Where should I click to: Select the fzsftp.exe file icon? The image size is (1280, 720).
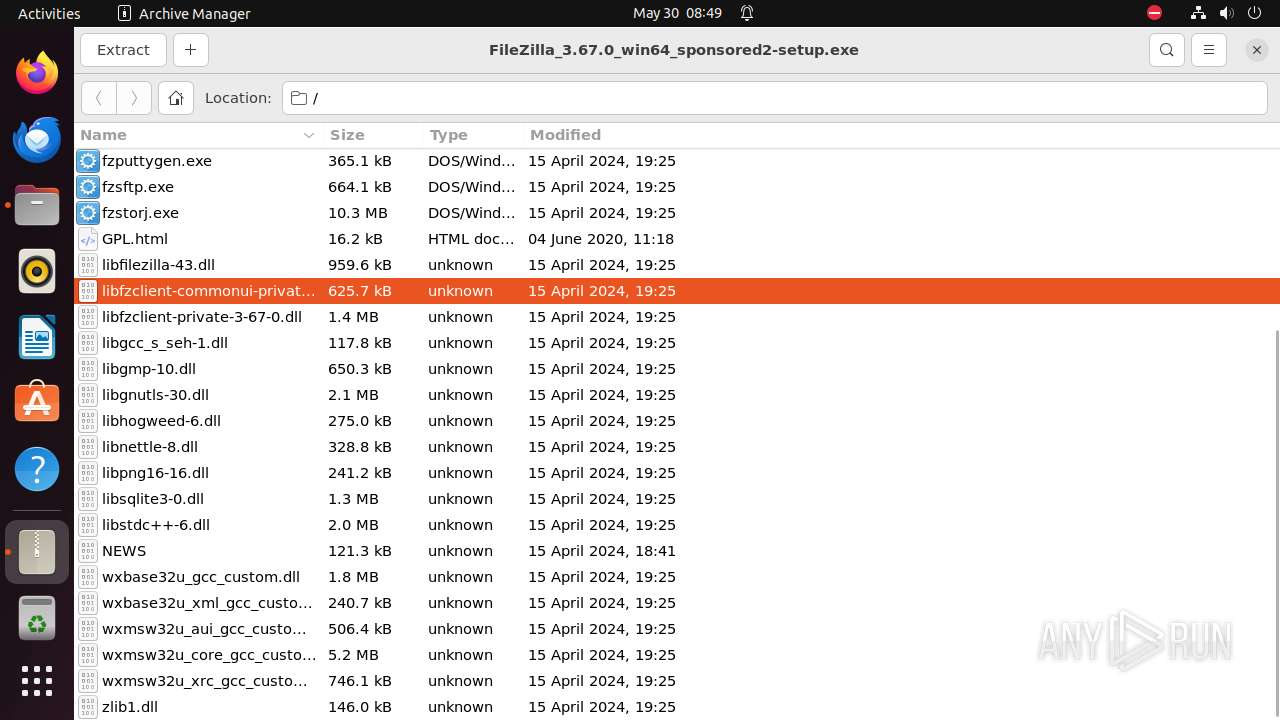point(88,187)
